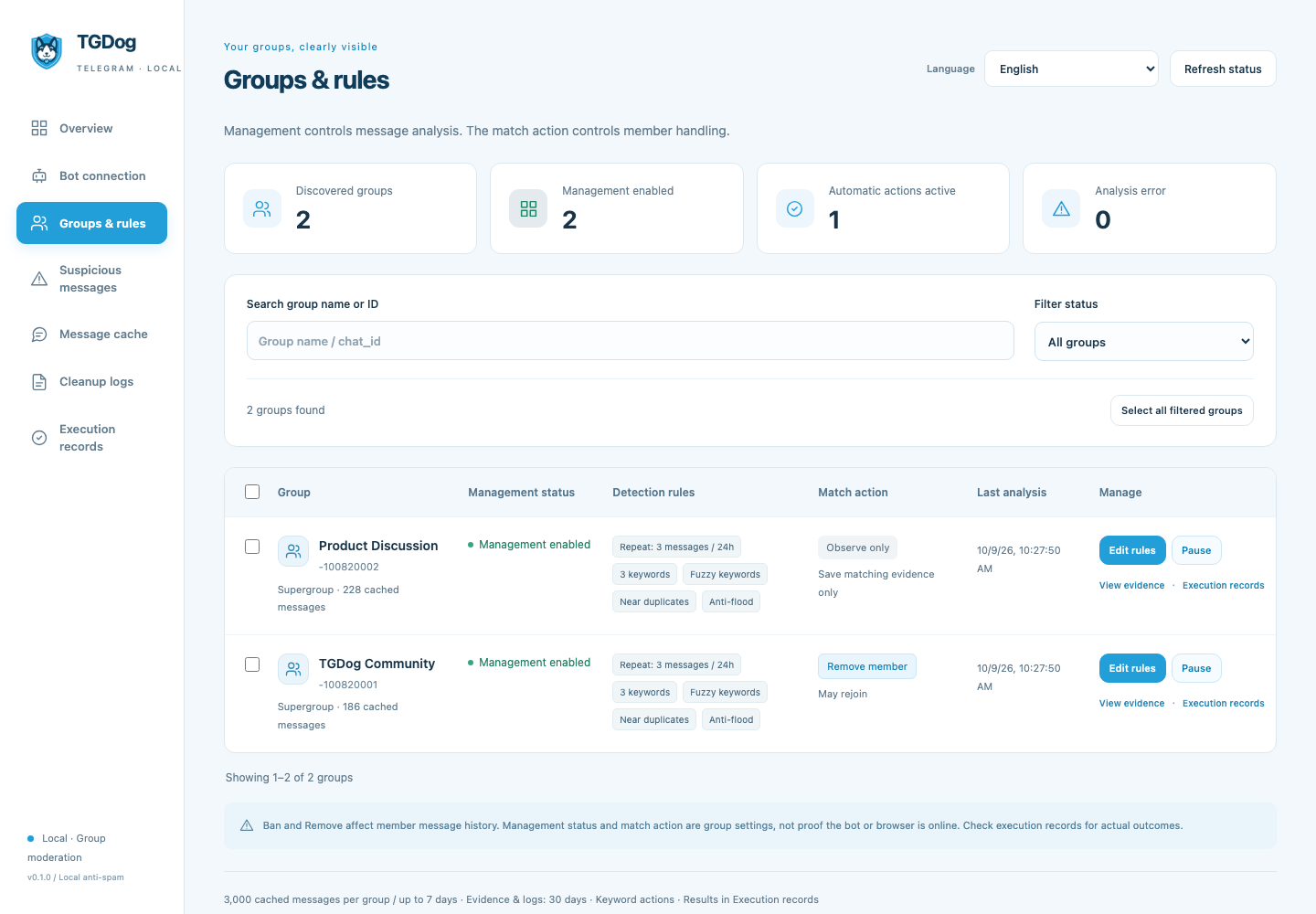The image size is (1316, 914).
Task: Edit rules for Product Discussion
Action: pos(1132,550)
